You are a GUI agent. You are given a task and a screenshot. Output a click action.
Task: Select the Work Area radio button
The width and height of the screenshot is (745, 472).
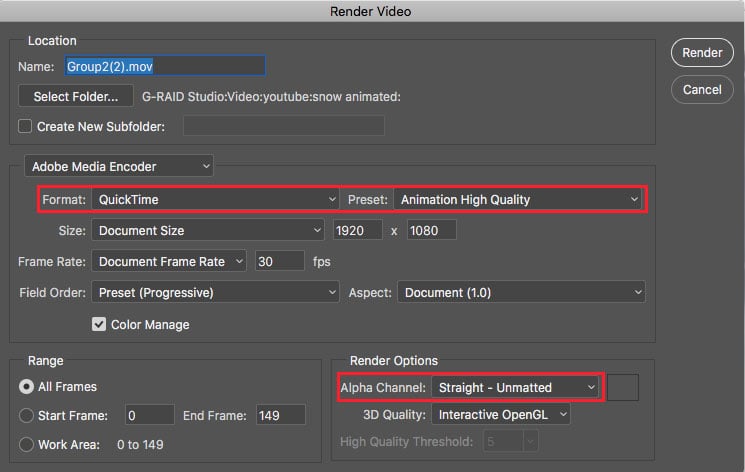click(x=26, y=445)
